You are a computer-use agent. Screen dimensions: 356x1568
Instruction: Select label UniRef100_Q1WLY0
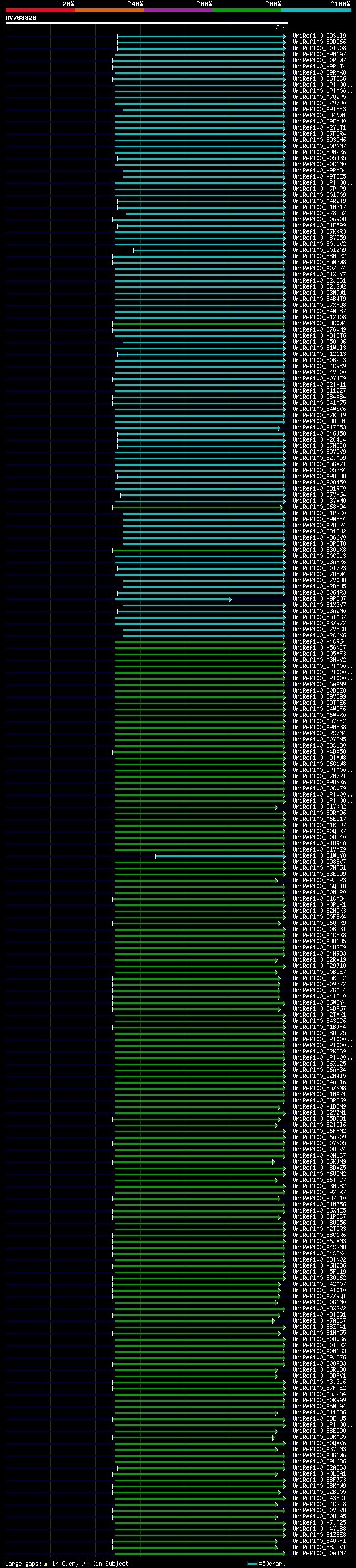[319, 856]
